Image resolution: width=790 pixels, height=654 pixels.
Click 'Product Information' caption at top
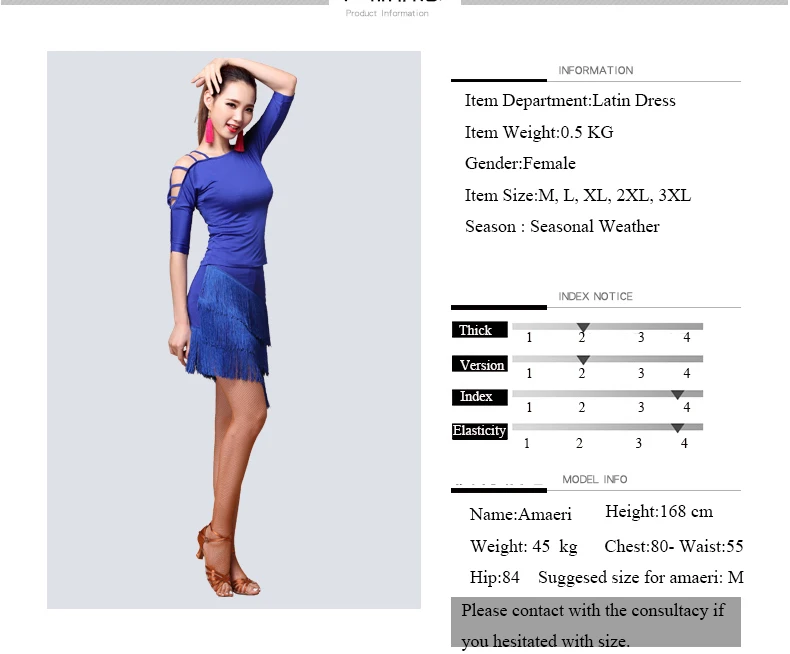click(387, 13)
